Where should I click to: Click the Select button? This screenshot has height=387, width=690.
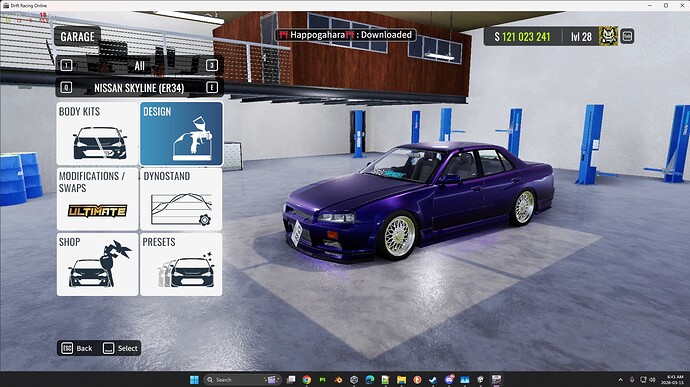[121, 348]
